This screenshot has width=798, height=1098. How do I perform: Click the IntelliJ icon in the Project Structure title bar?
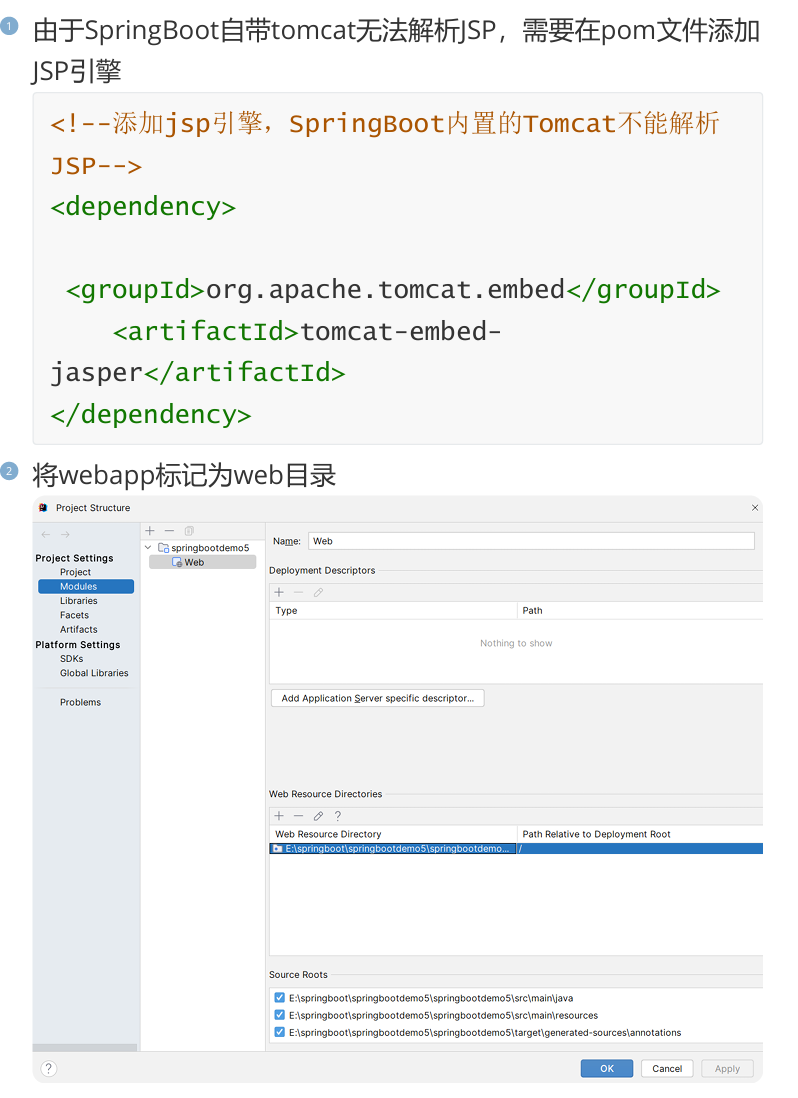tap(43, 508)
